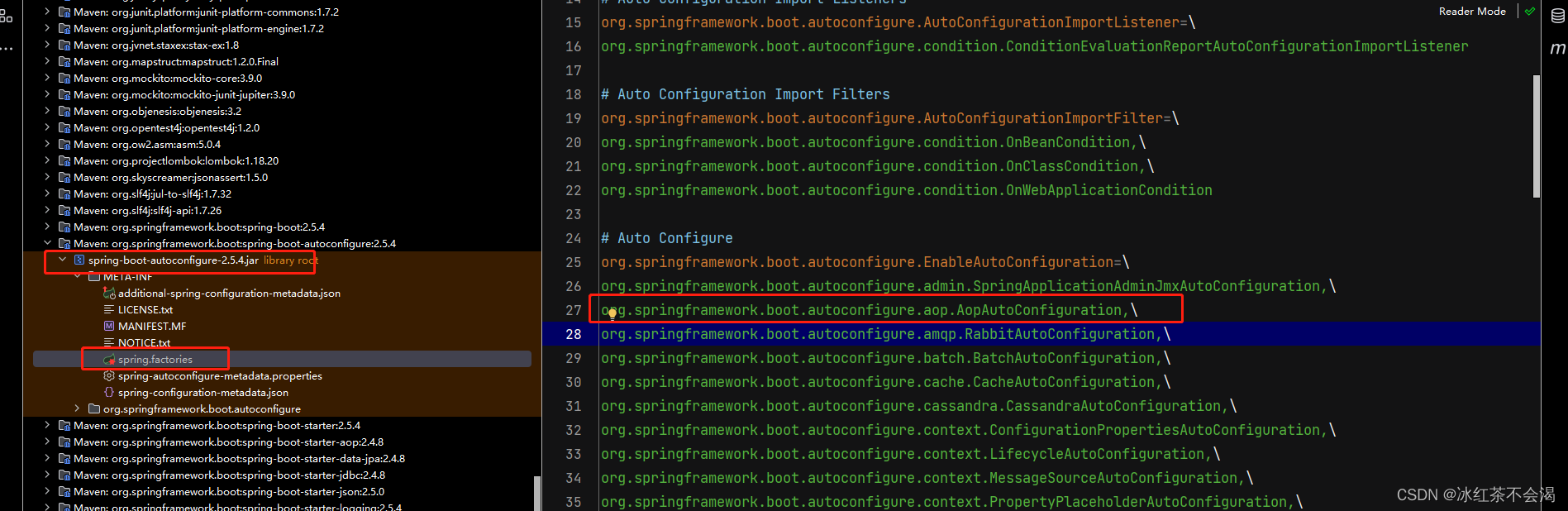Viewport: 1568px width, 511px height.
Task: Select additional-spring-configuration-metadata.json file
Action: (x=229, y=294)
